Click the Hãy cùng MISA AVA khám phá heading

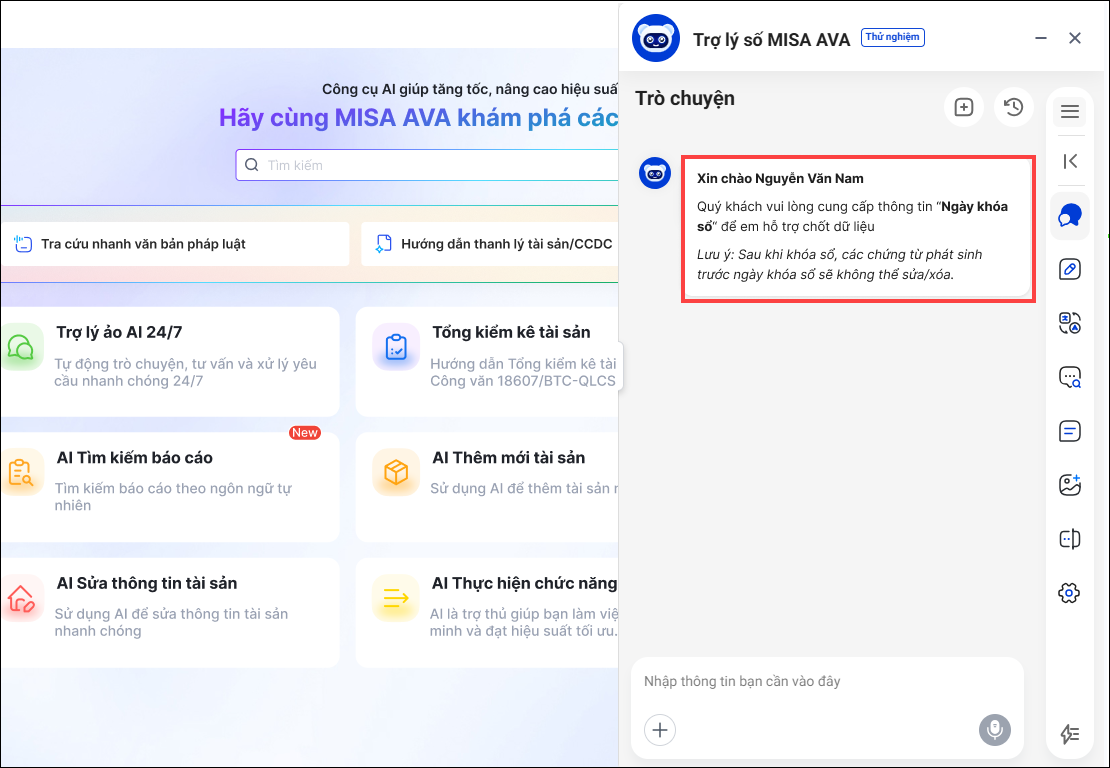(x=418, y=118)
